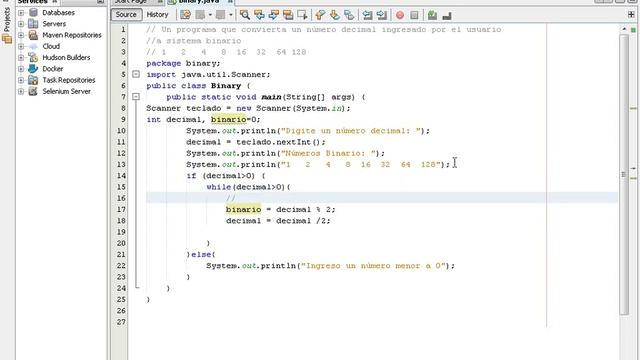Switch to the History view
The width and height of the screenshot is (640, 360).
[x=157, y=15]
